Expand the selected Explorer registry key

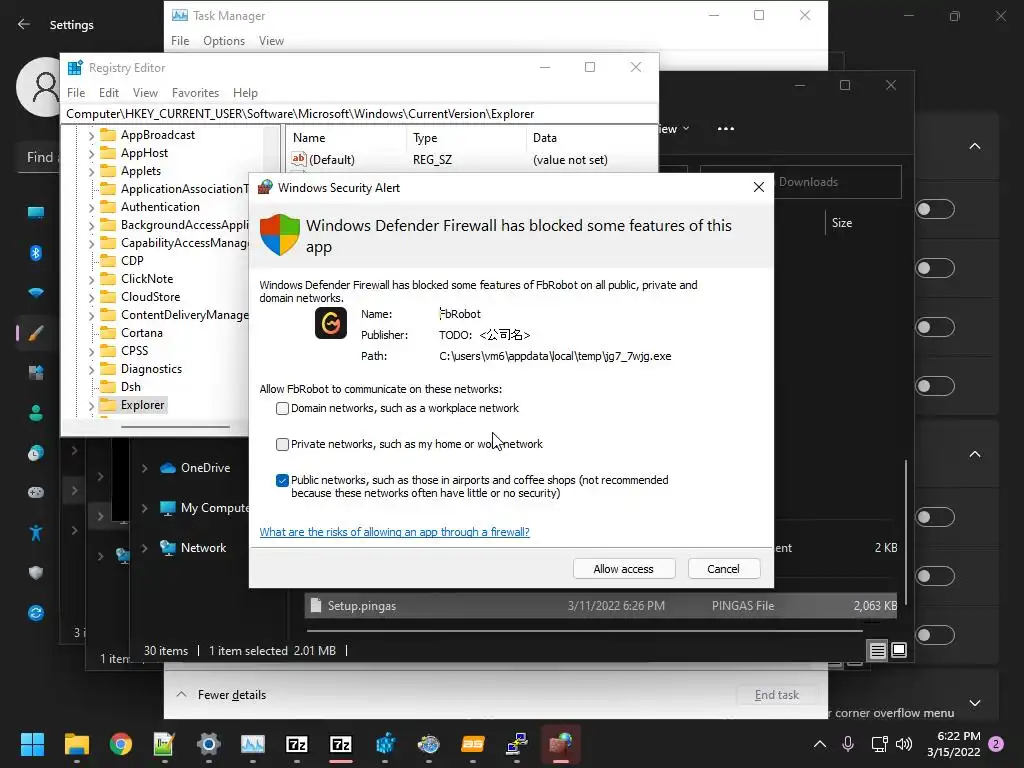(x=91, y=406)
